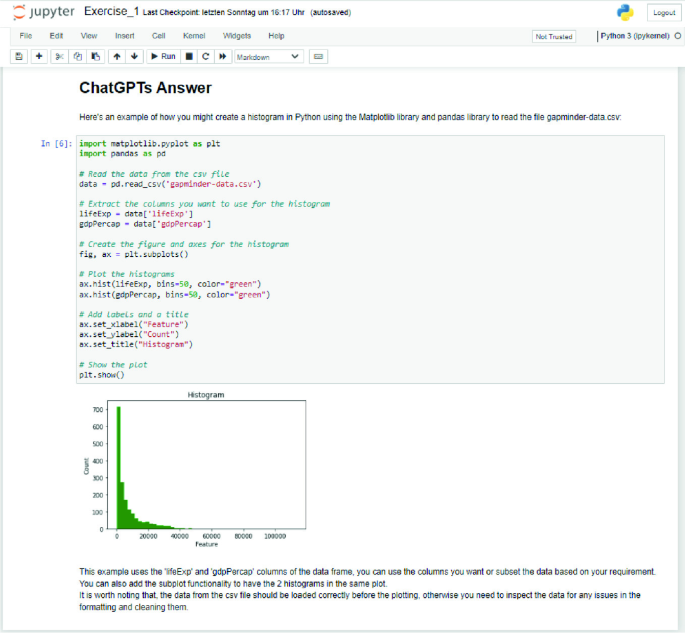Screen dimensions: 685x633
Task: Rename notebook via Exercise_1 title
Action: (111, 11)
